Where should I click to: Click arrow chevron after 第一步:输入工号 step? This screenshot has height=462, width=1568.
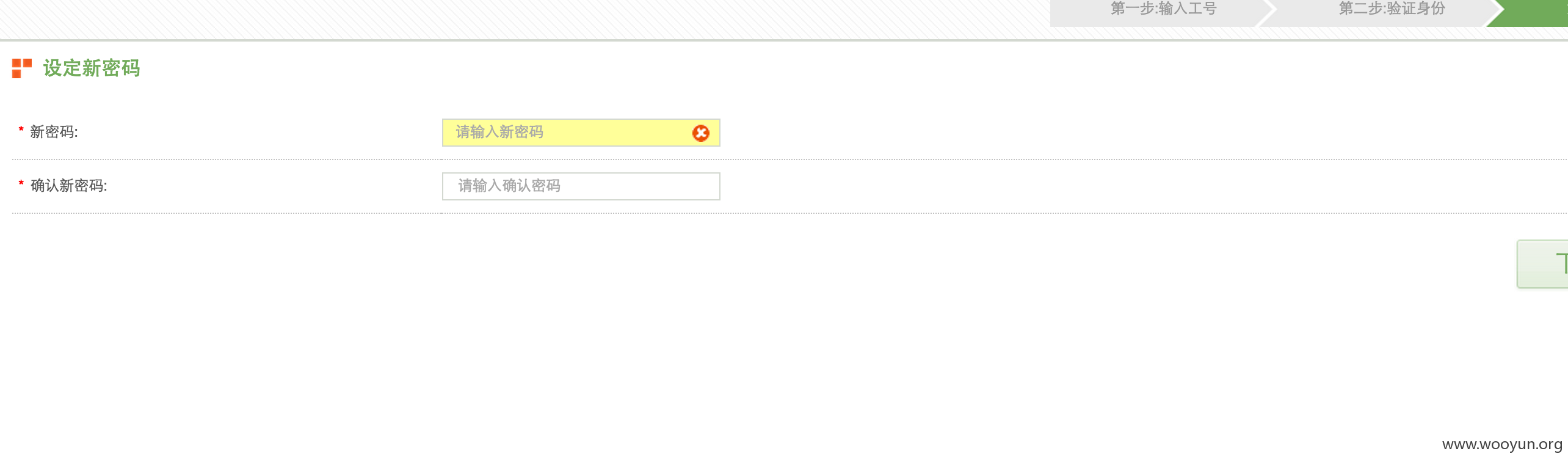(x=1266, y=12)
